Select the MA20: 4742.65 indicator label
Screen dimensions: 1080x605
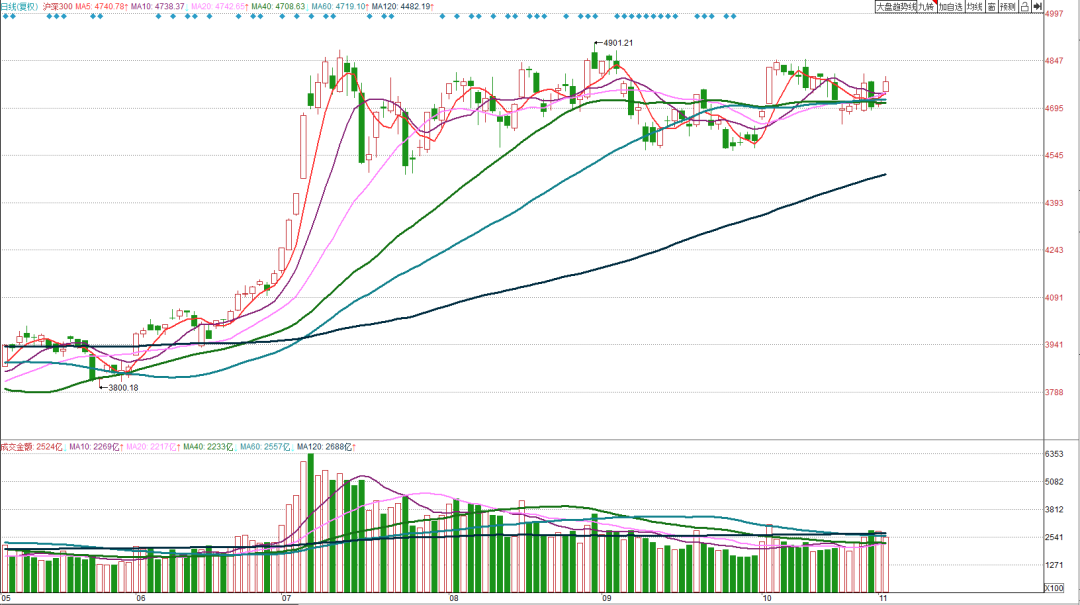tap(218, 6)
